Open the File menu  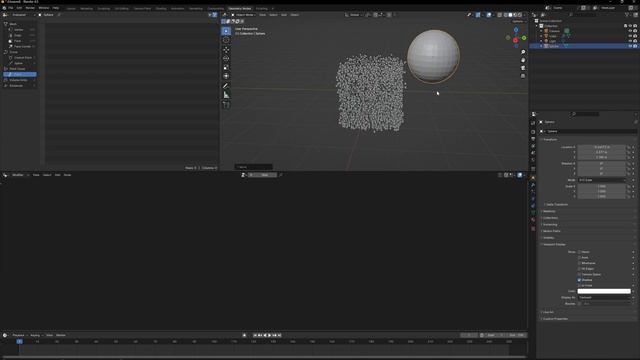coord(11,8)
